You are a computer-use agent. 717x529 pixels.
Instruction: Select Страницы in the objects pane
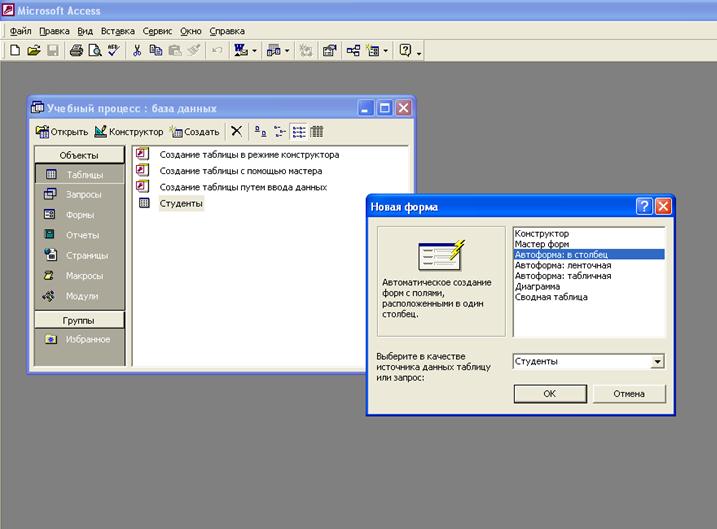(x=79, y=255)
